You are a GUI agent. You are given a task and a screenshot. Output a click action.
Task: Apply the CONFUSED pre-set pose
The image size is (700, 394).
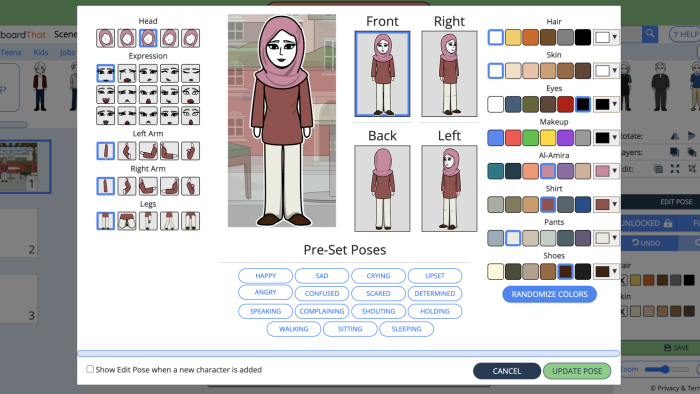(x=322, y=294)
